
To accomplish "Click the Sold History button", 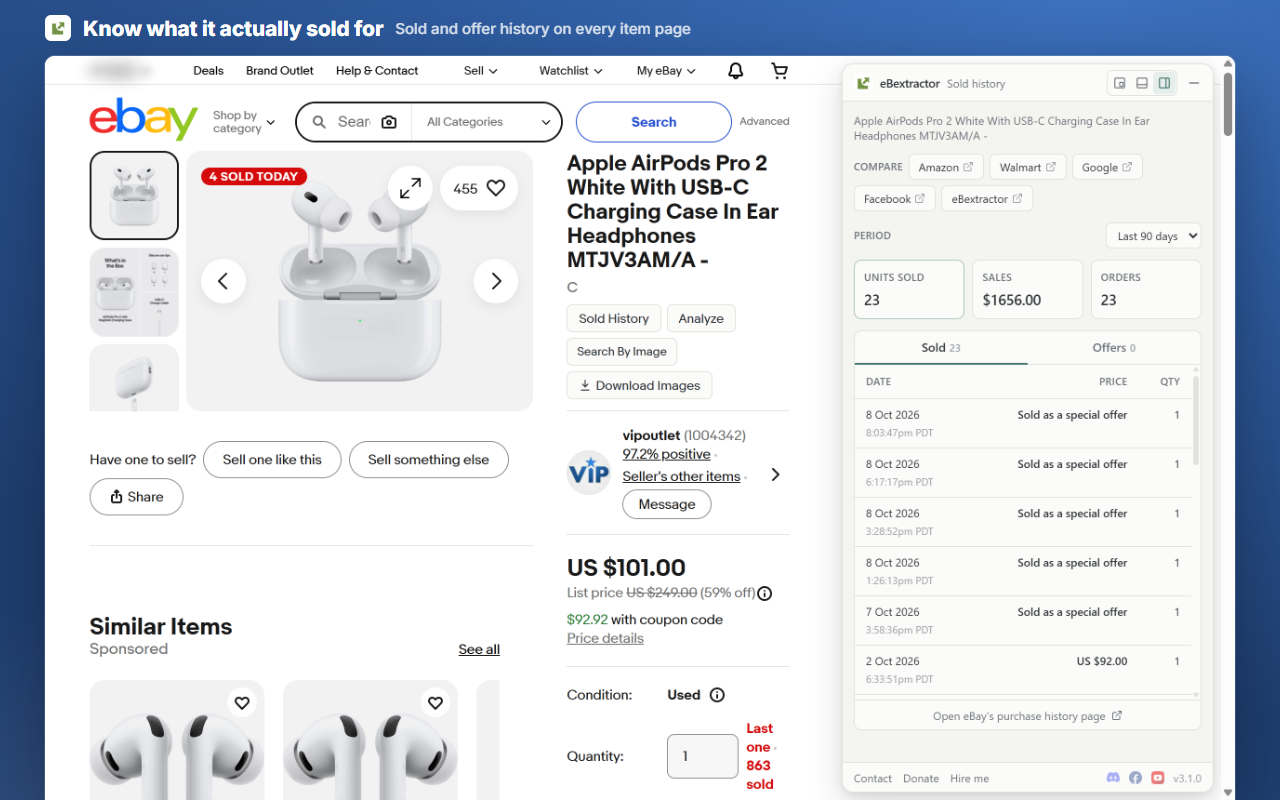I will [x=614, y=319].
